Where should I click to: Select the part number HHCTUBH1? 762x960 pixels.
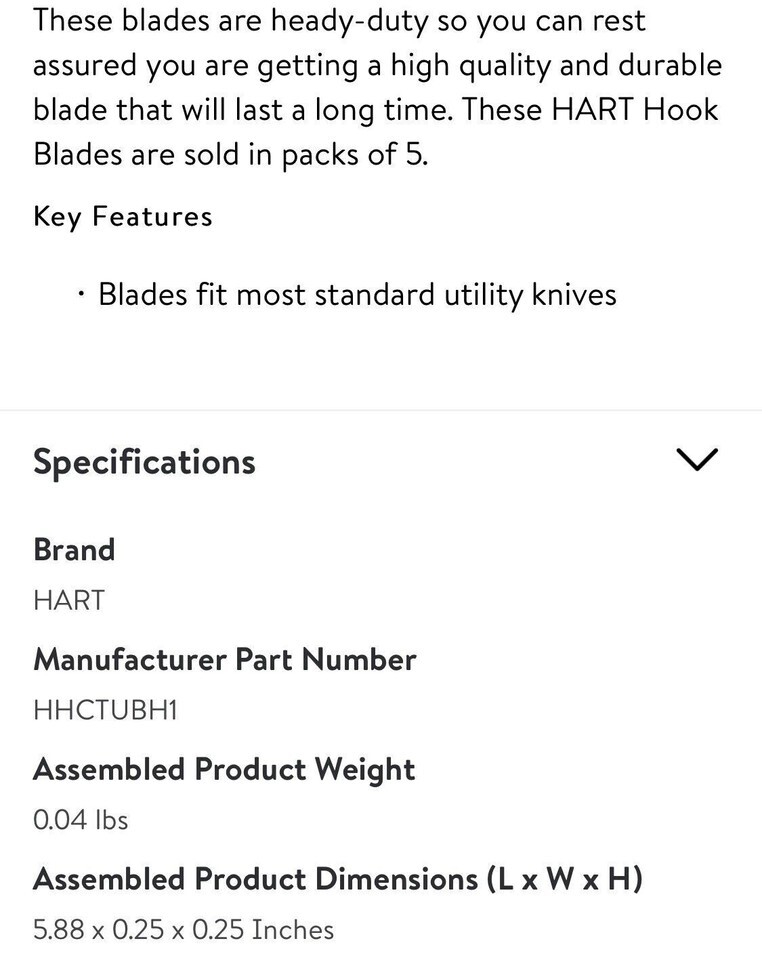coord(105,710)
